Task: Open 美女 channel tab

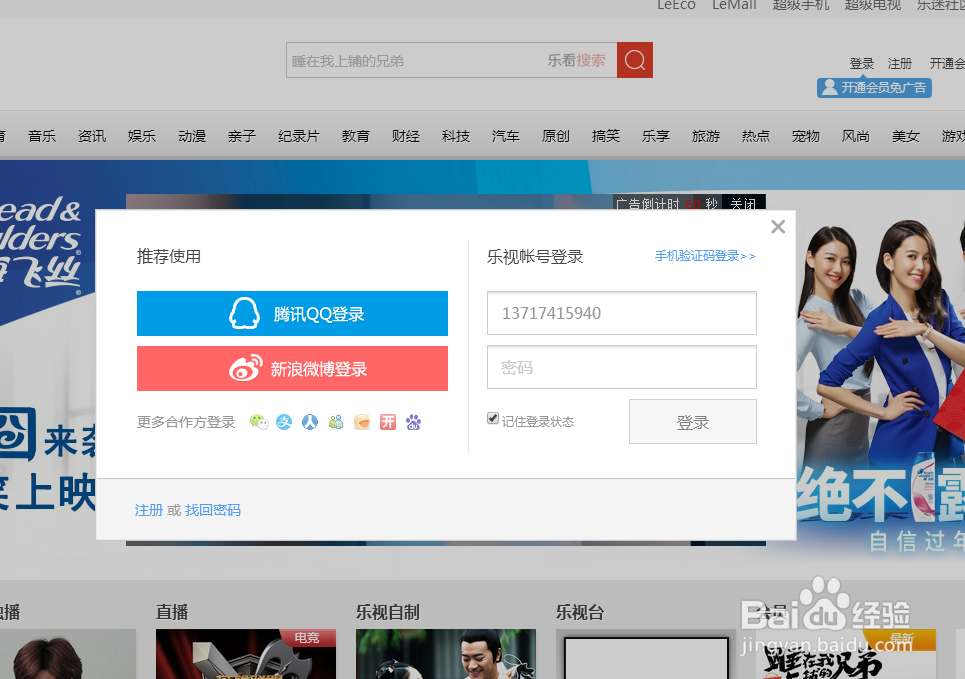Action: point(906,136)
